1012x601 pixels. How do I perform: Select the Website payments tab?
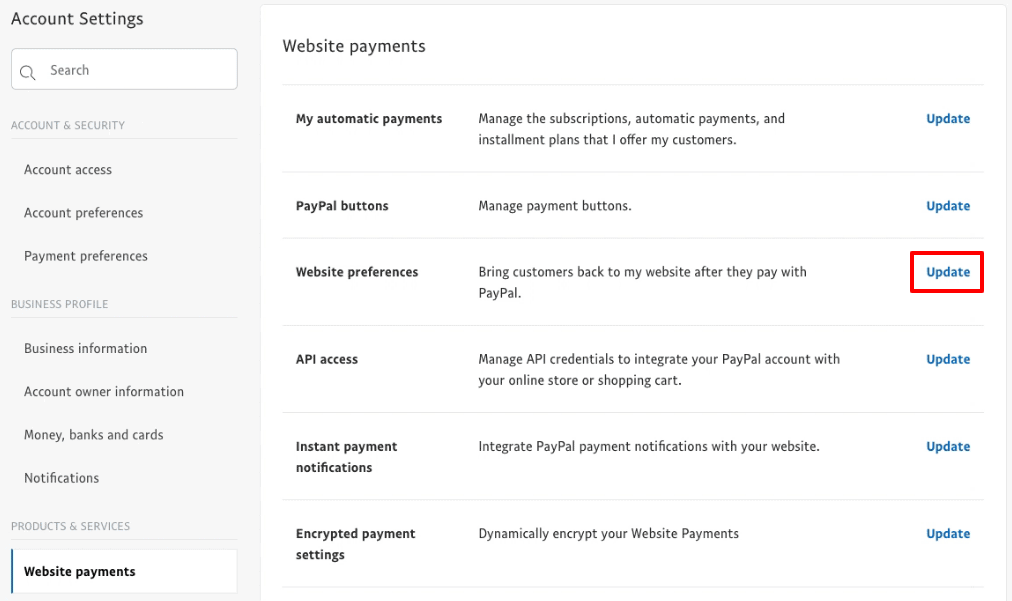coord(79,570)
